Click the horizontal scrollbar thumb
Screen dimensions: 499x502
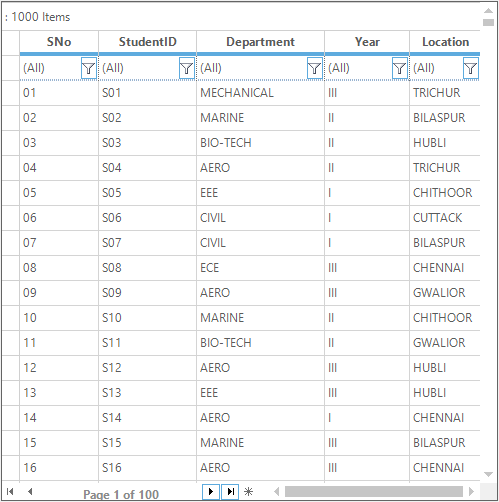click(x=374, y=491)
